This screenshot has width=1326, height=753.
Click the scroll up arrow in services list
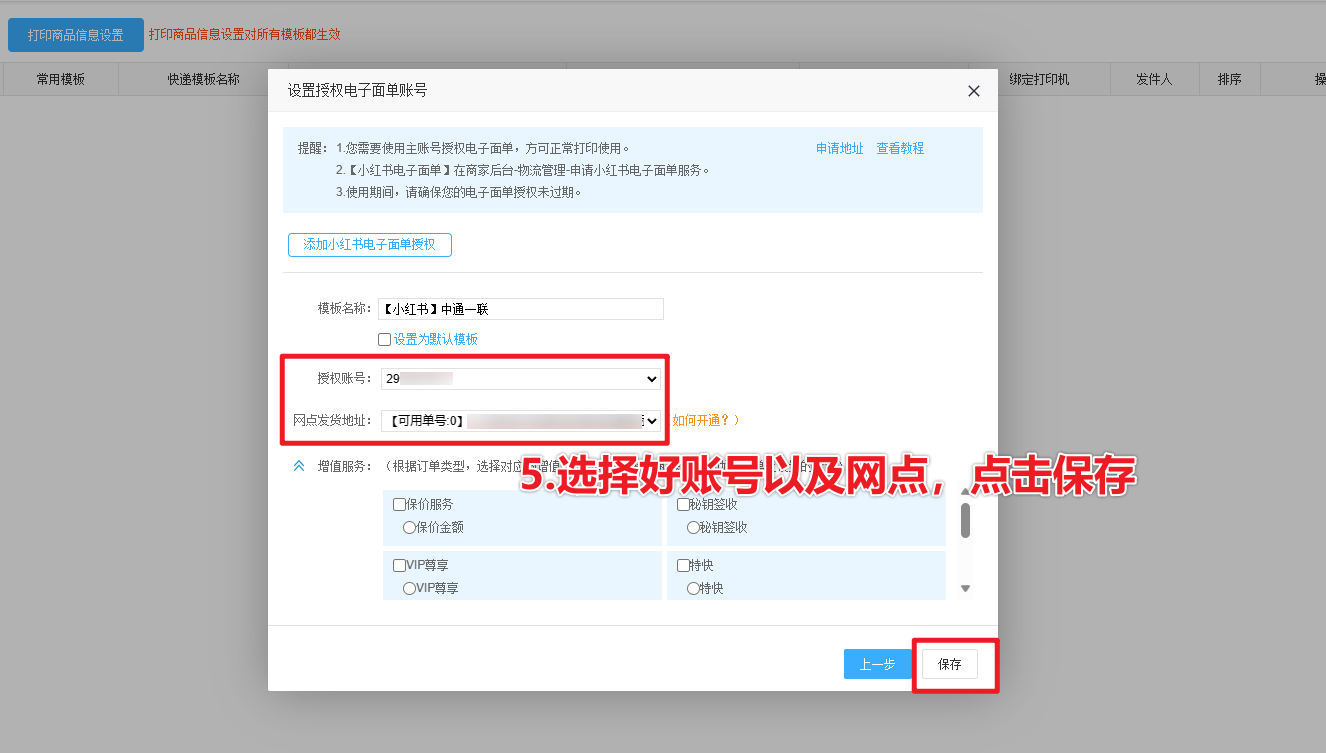click(x=965, y=492)
